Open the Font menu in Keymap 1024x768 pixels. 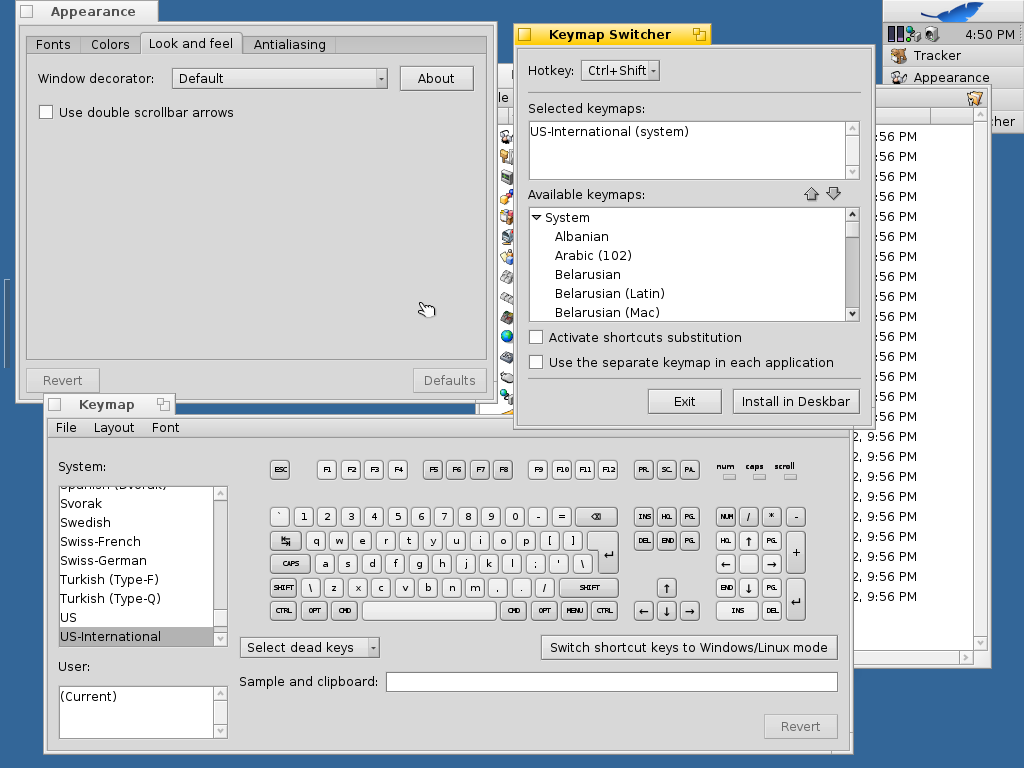165,427
